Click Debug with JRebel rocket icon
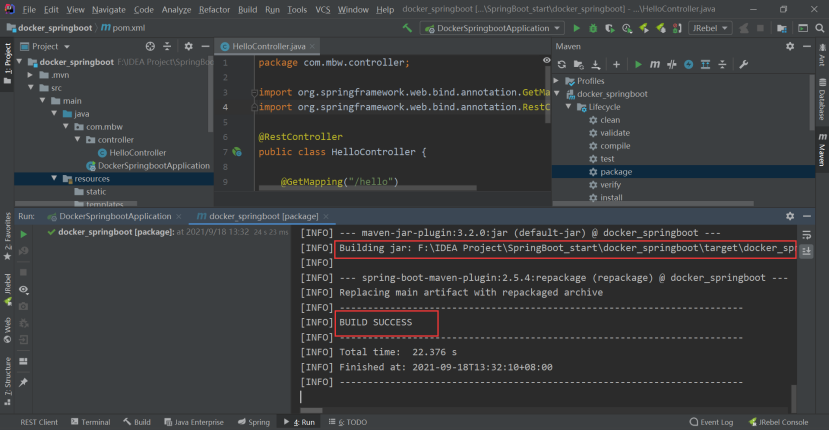This screenshot has width=830, height=430. point(660,28)
